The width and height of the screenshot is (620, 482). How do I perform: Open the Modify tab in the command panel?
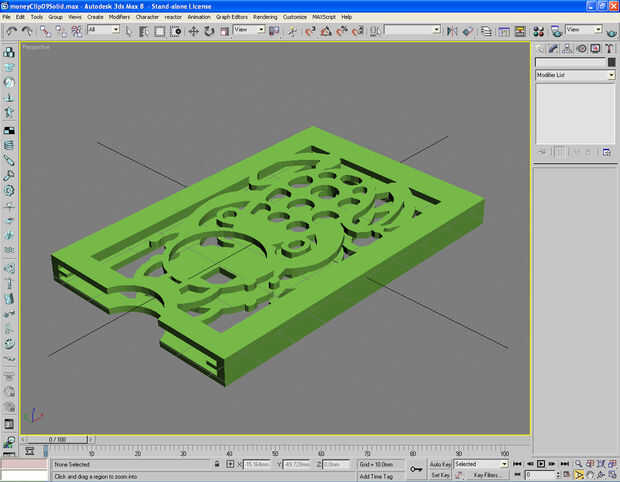pyautogui.click(x=554, y=48)
